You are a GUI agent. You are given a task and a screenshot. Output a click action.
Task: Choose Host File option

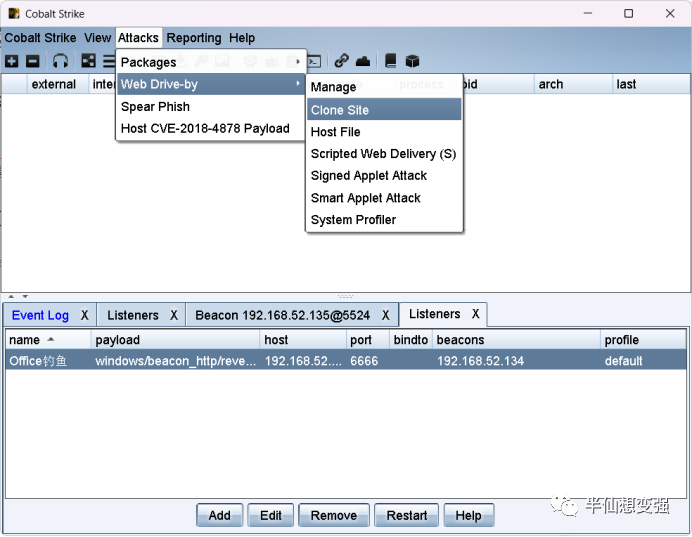[384, 132]
